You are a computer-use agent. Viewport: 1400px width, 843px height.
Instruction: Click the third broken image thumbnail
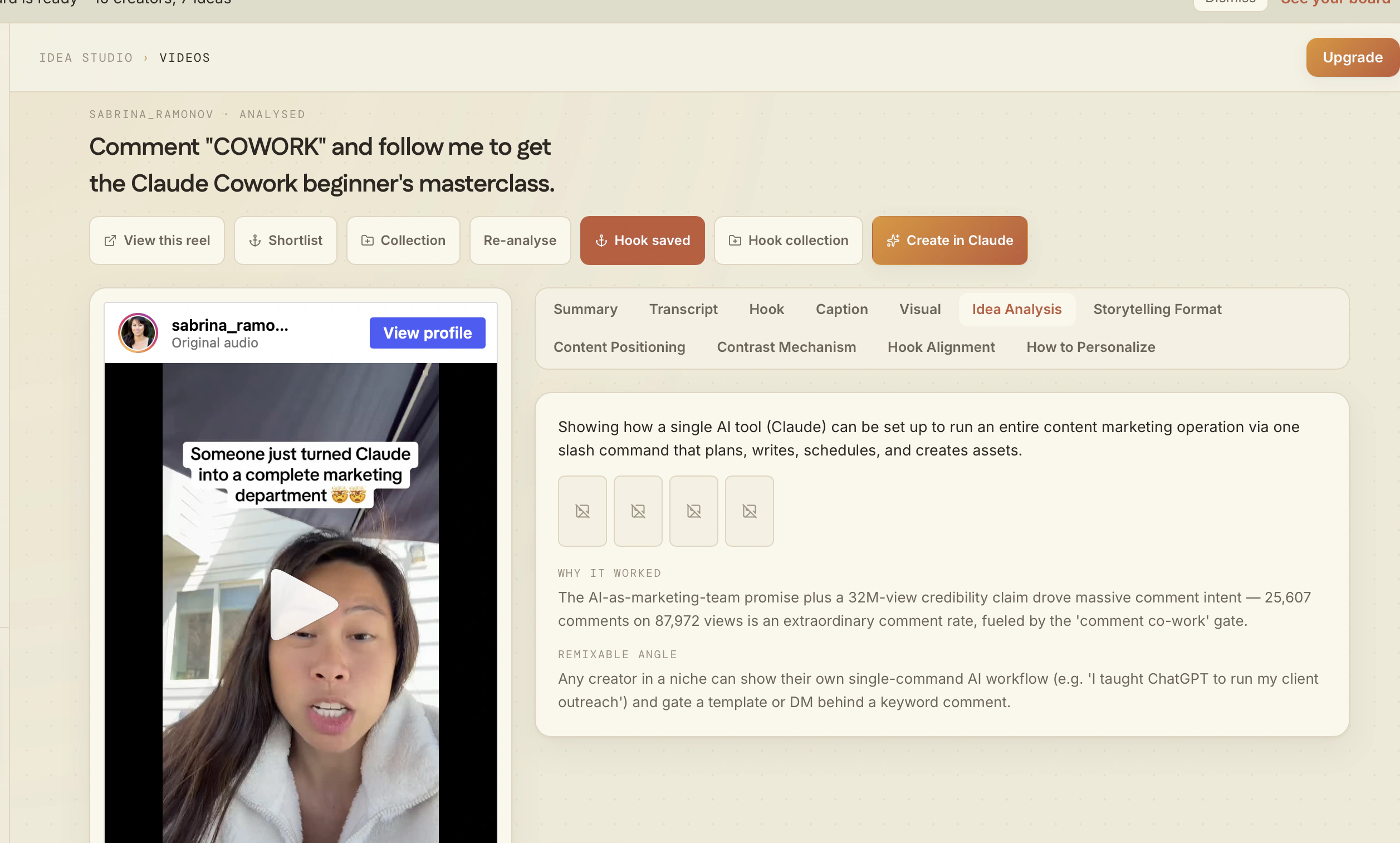tap(694, 511)
